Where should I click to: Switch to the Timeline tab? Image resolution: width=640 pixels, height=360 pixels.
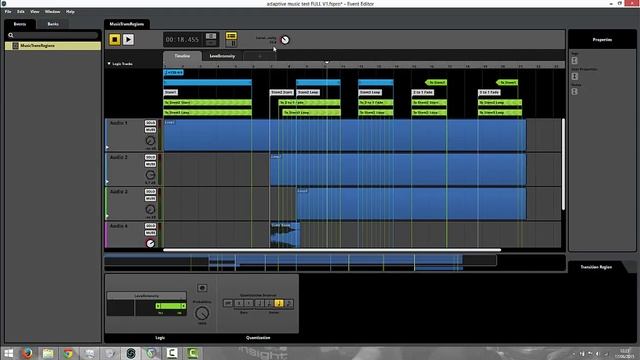pyautogui.click(x=182, y=56)
